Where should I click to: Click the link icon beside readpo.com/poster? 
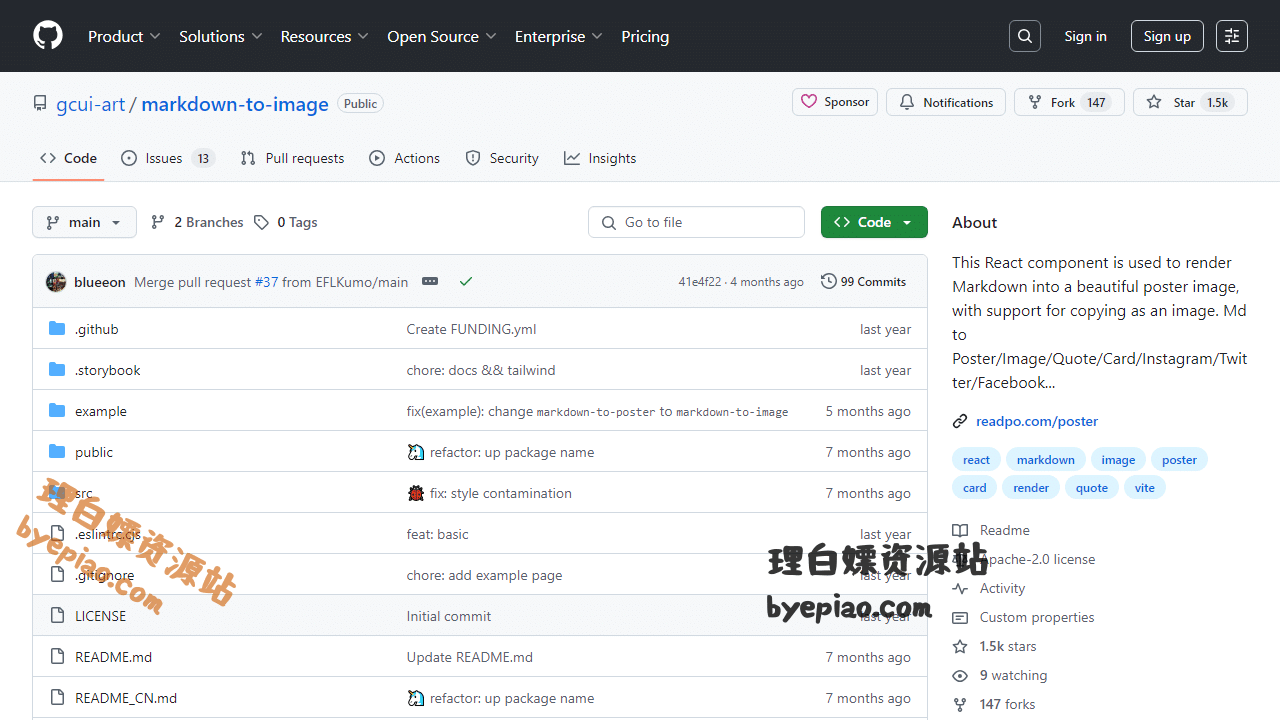pos(960,421)
